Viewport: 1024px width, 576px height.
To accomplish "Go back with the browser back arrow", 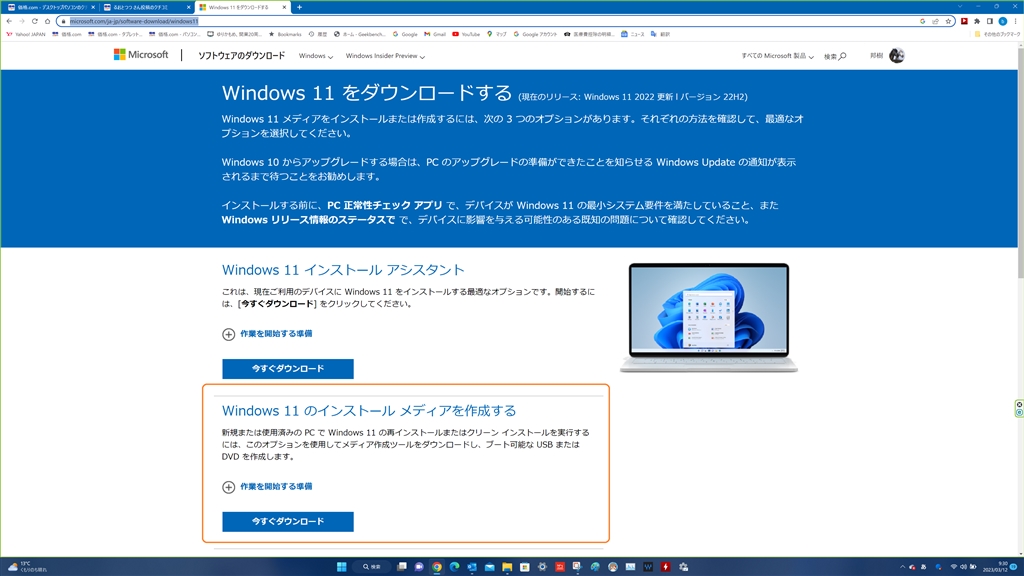I will (9, 21).
